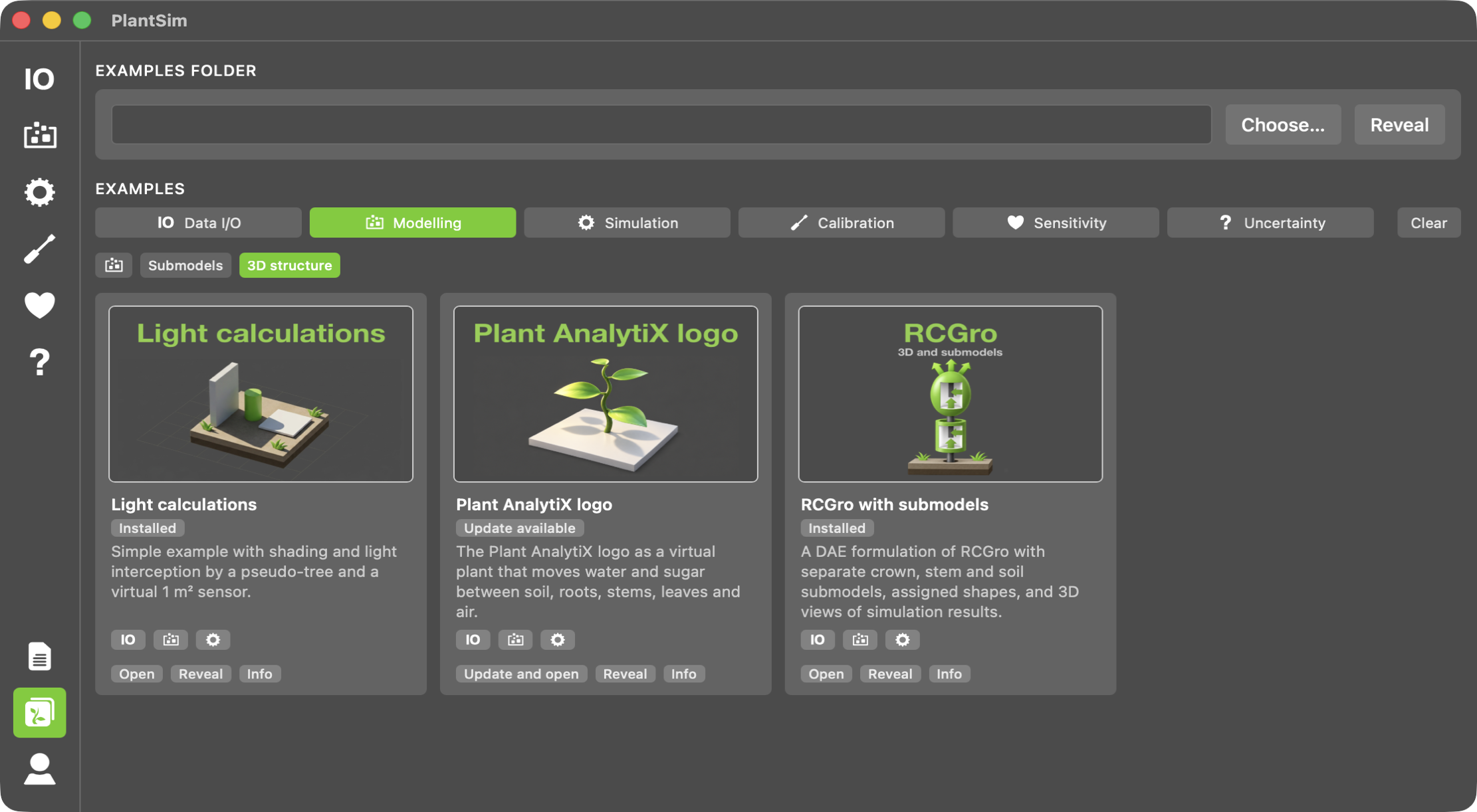Show Info for Light calculations
The height and width of the screenshot is (812, 1477).
tap(260, 674)
